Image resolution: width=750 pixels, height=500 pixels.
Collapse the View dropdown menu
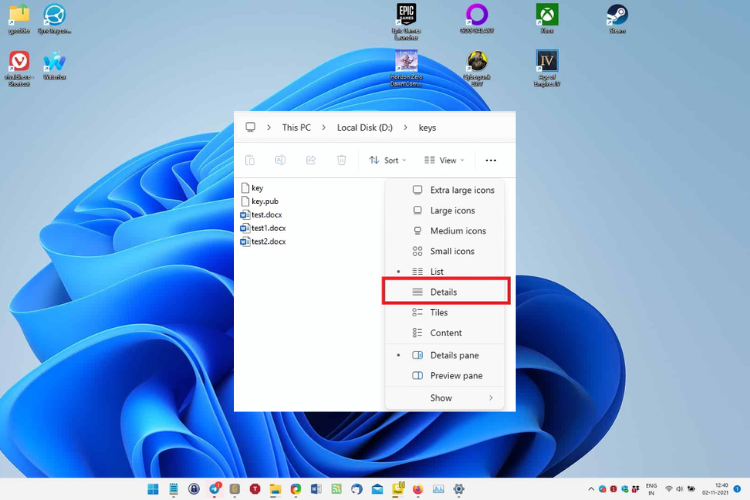pos(441,160)
